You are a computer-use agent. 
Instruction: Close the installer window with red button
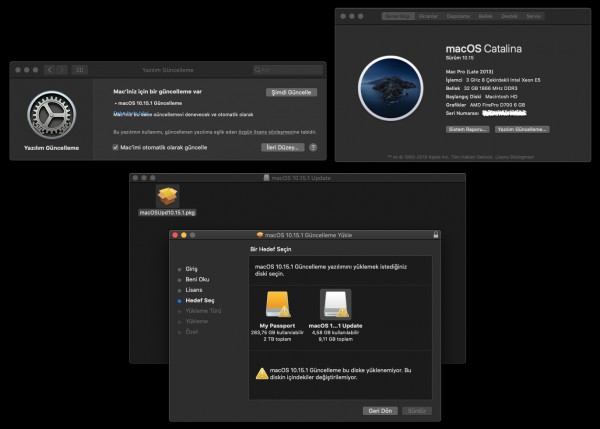(x=175, y=235)
